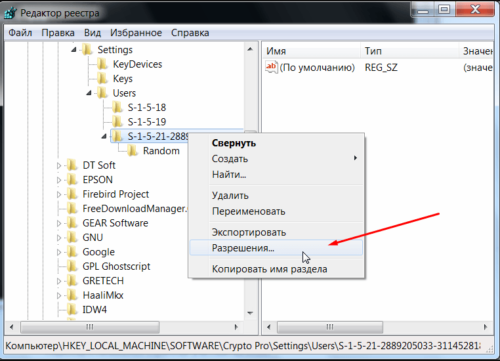Viewport: 500px width, 361px height.
Task: Expand the GNU node
Action: (59, 238)
